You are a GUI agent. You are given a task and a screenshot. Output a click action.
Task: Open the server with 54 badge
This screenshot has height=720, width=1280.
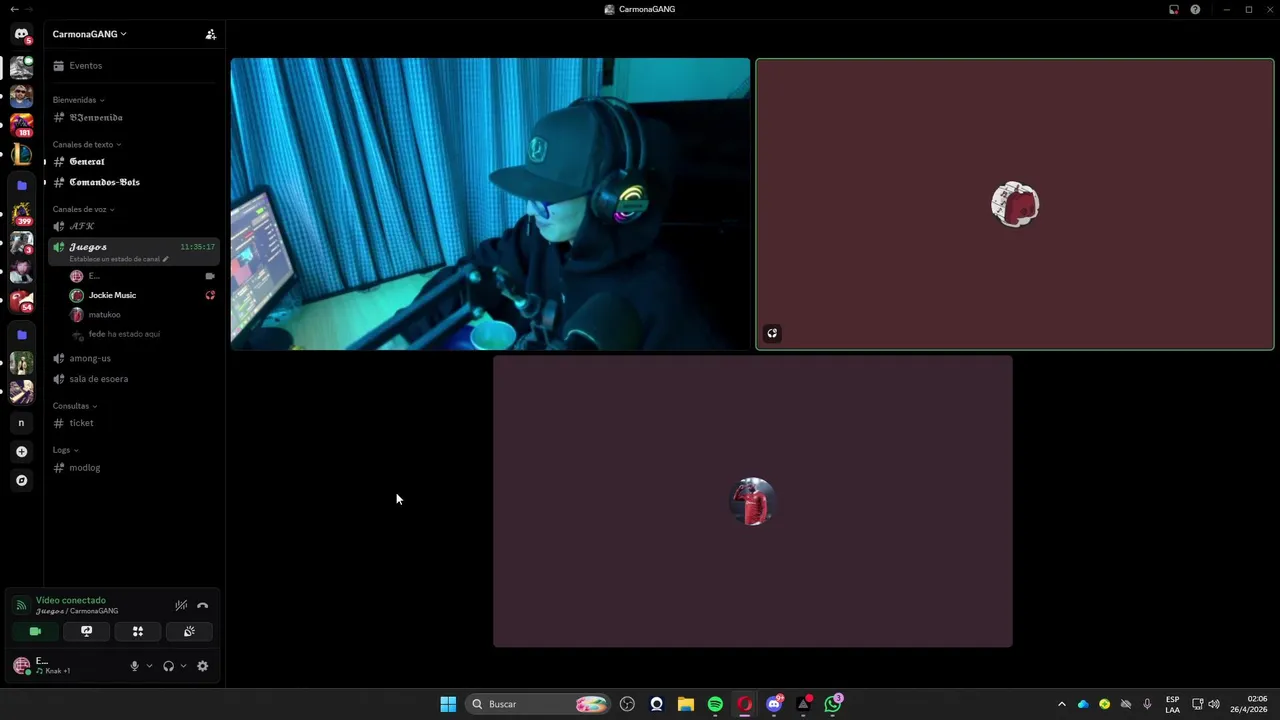pyautogui.click(x=21, y=300)
